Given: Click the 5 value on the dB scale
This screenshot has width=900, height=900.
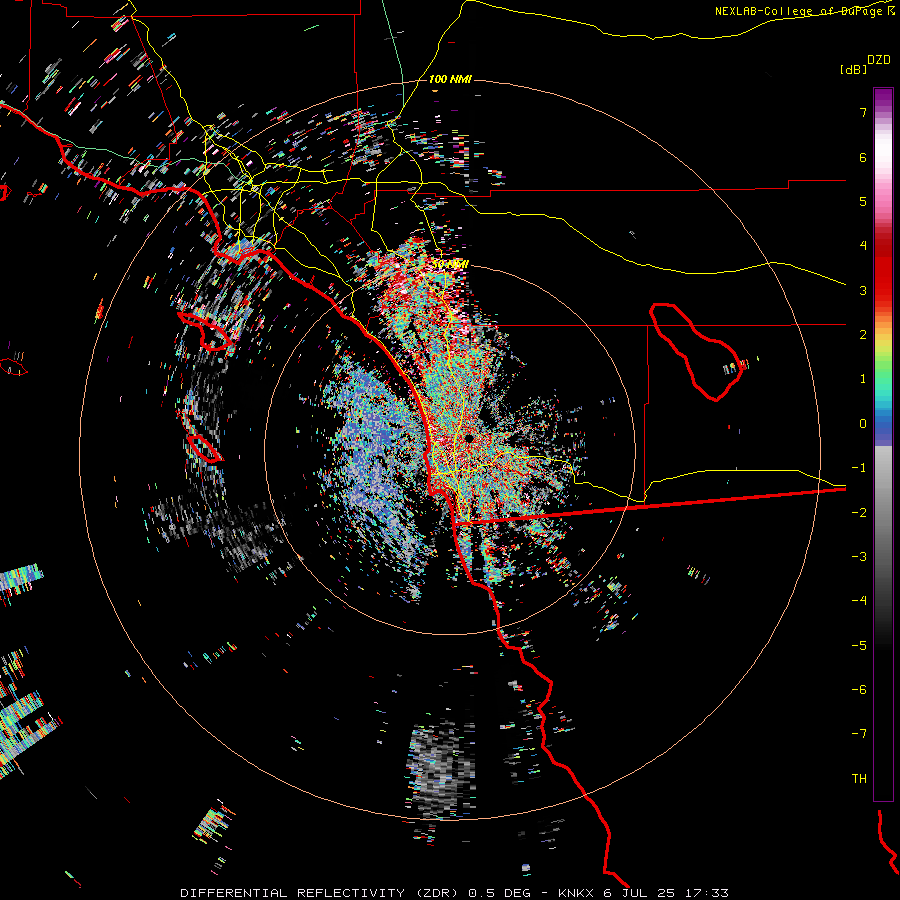Looking at the screenshot, I should point(863,201).
